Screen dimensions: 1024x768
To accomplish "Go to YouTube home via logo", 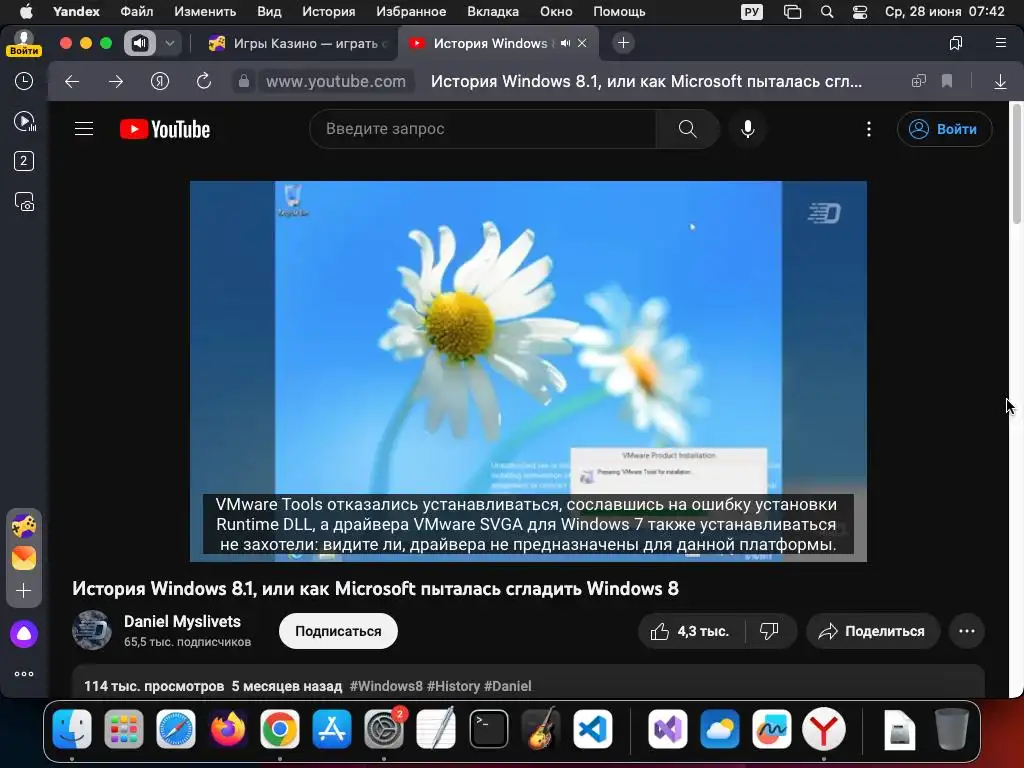I will point(165,129).
